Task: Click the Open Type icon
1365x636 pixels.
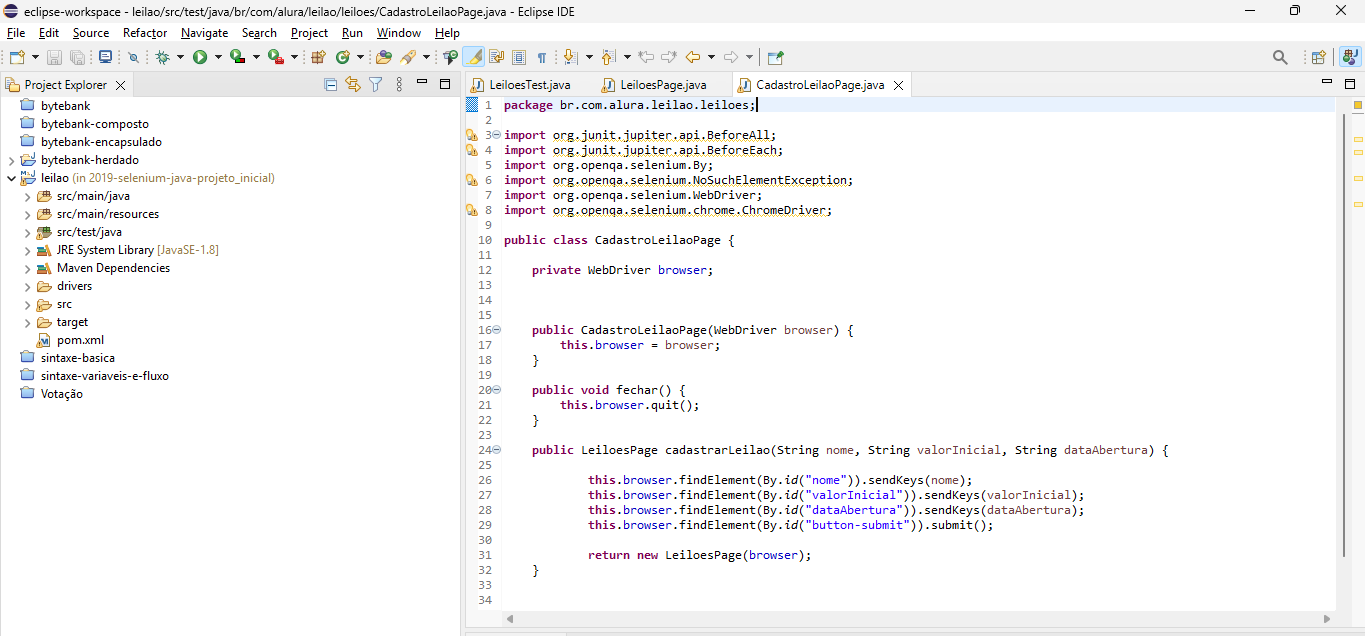Action: click(x=383, y=57)
